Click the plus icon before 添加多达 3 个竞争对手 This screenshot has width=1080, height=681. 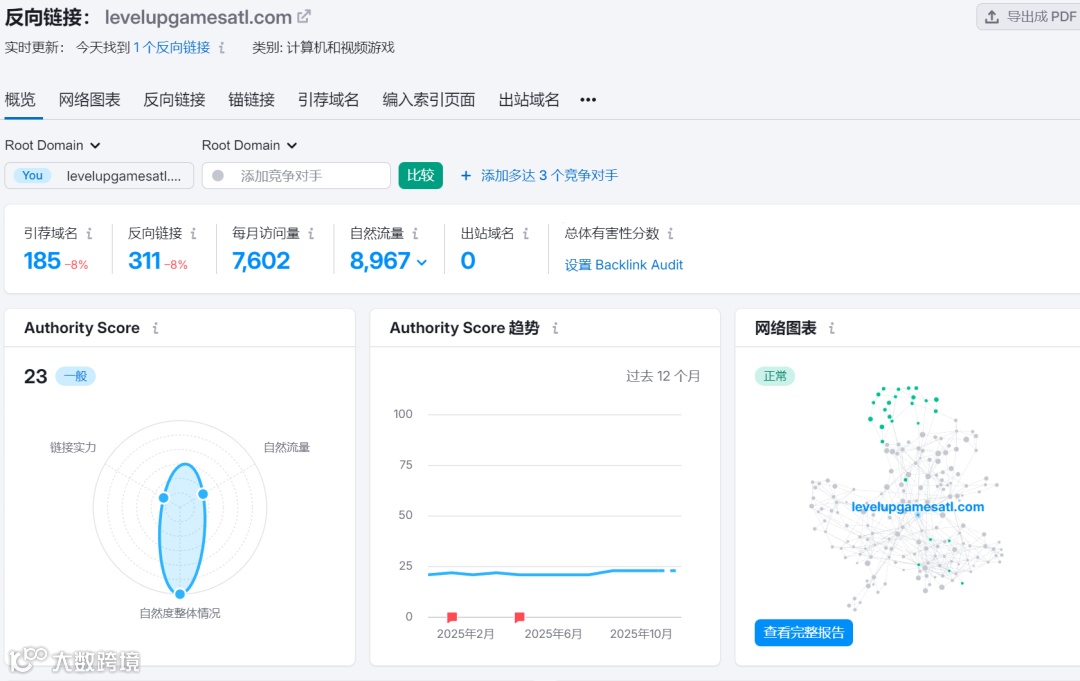pyautogui.click(x=466, y=176)
